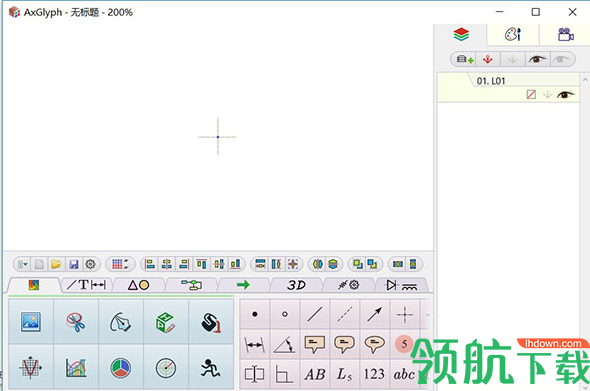
Task: Select the text cursor box tool
Action: 255,374
